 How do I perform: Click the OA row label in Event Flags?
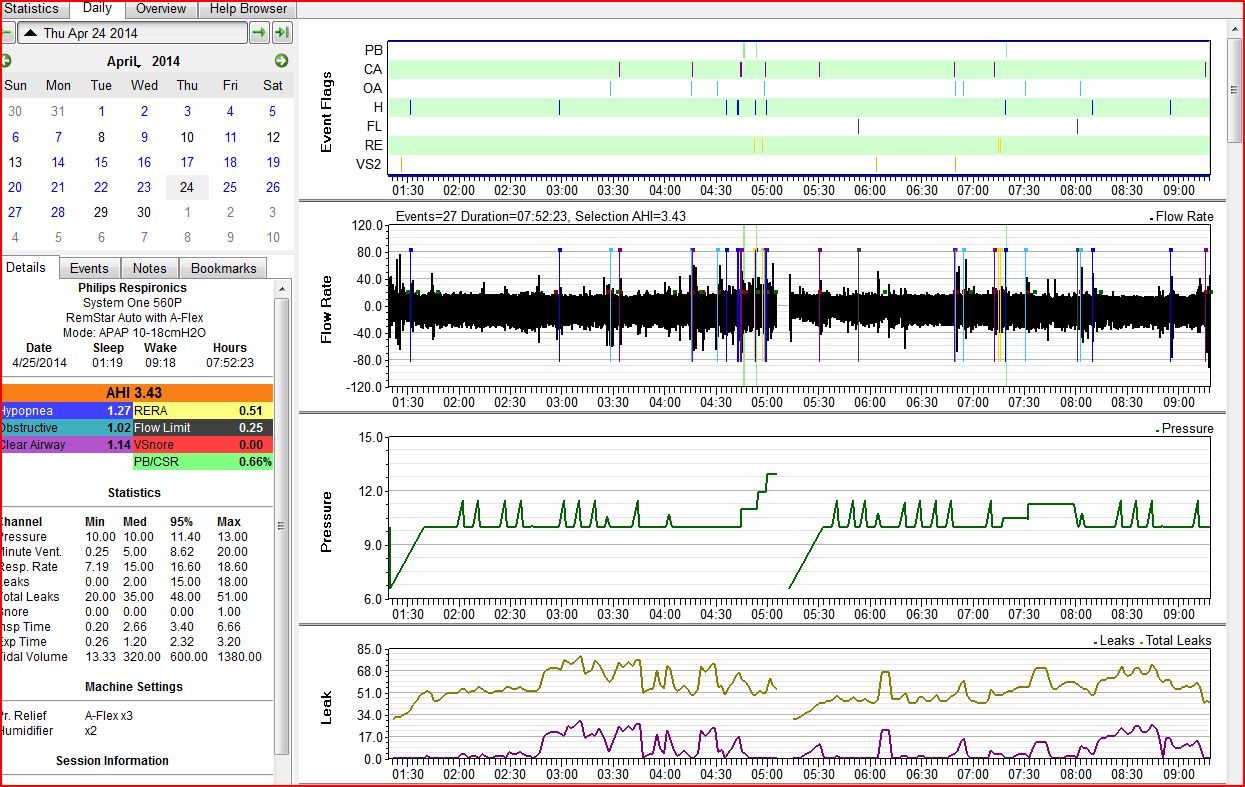click(373, 88)
